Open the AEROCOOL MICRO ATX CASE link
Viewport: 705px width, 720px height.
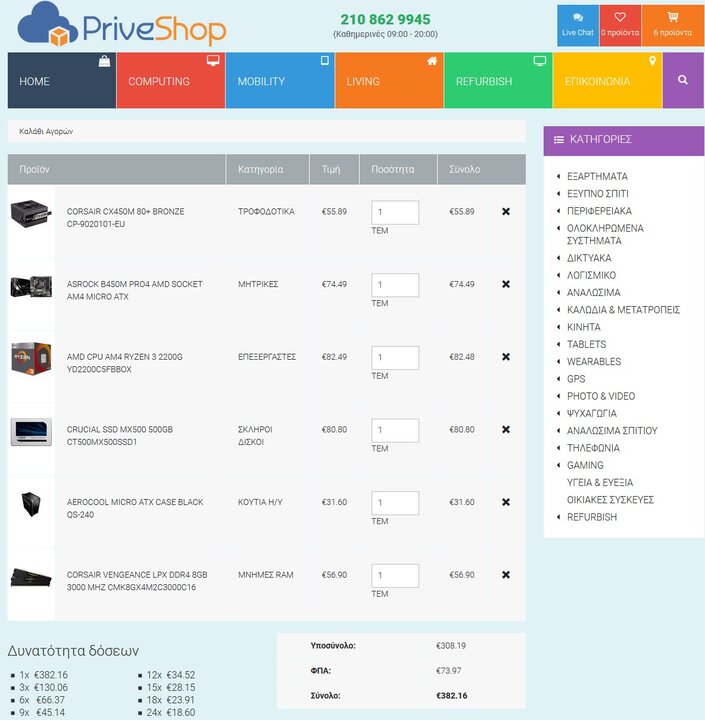coord(135,508)
